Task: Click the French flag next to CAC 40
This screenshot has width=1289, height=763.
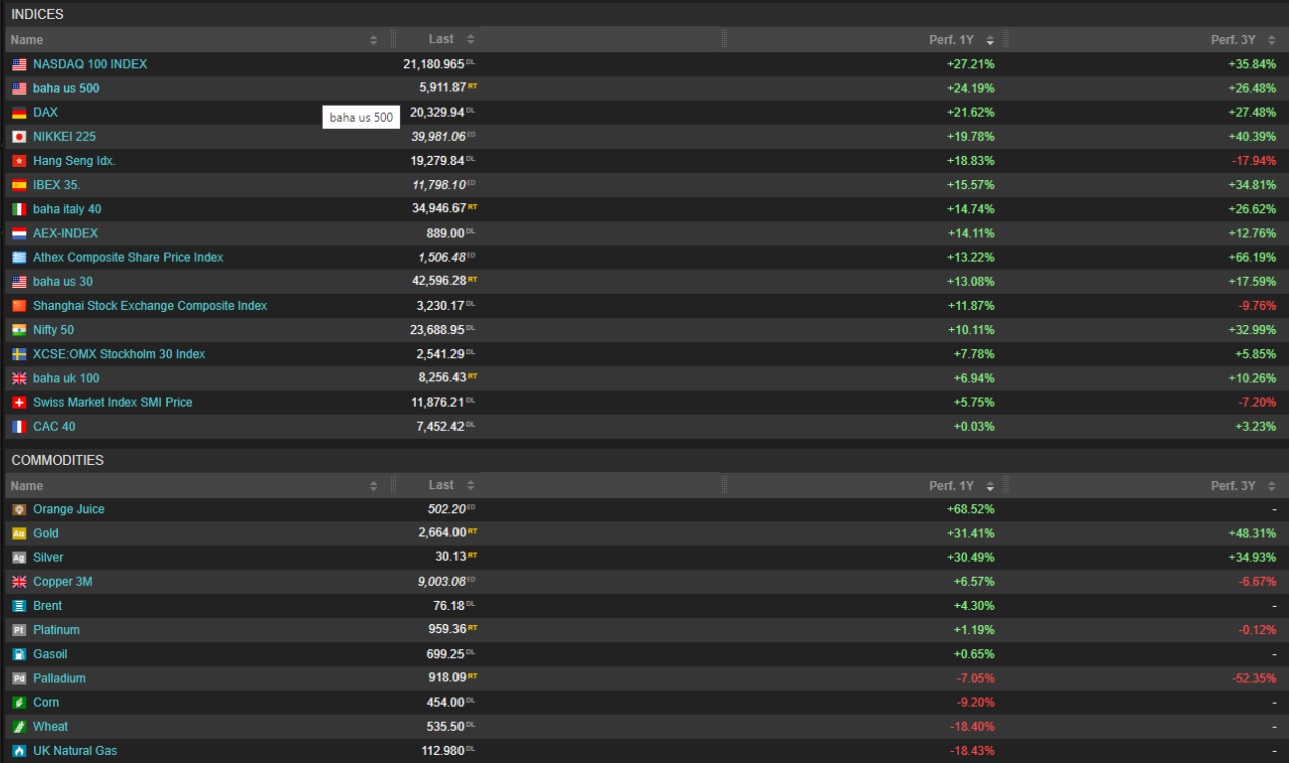Action: click(19, 426)
